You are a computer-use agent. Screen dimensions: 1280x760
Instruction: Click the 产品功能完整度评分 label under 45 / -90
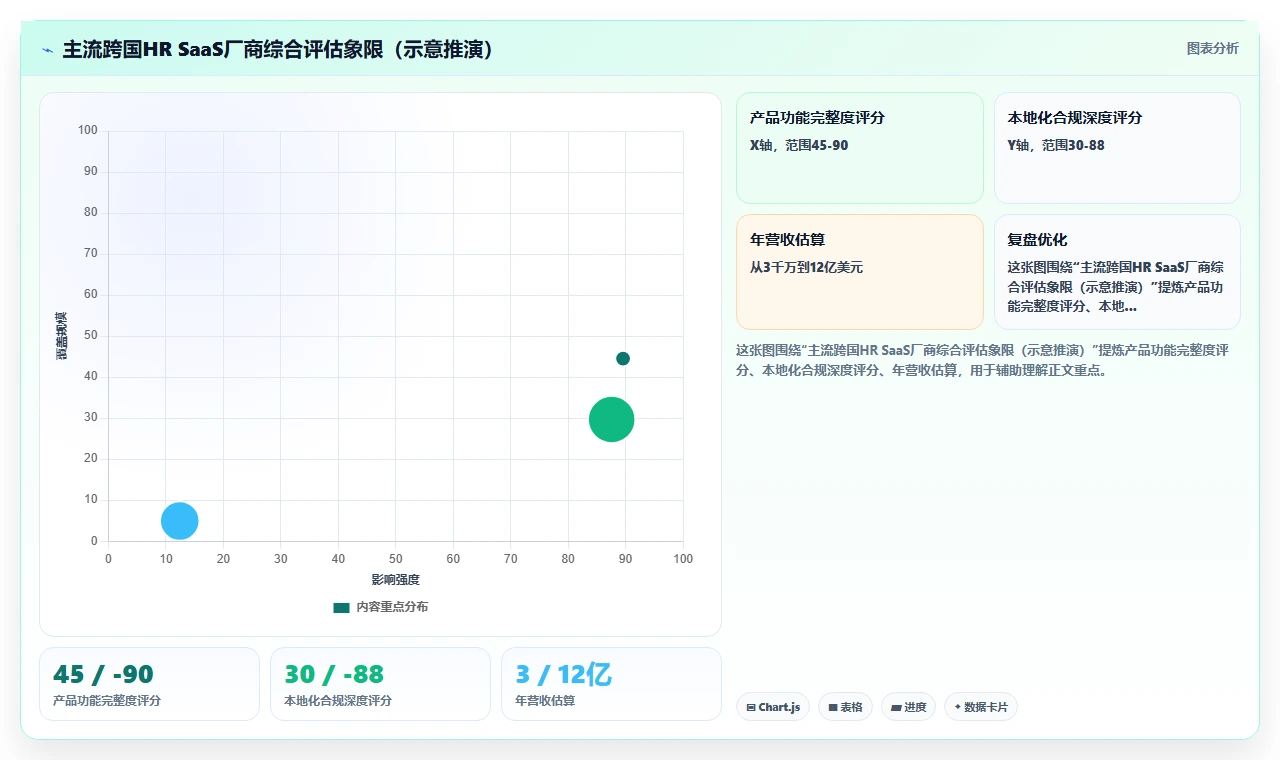107,700
